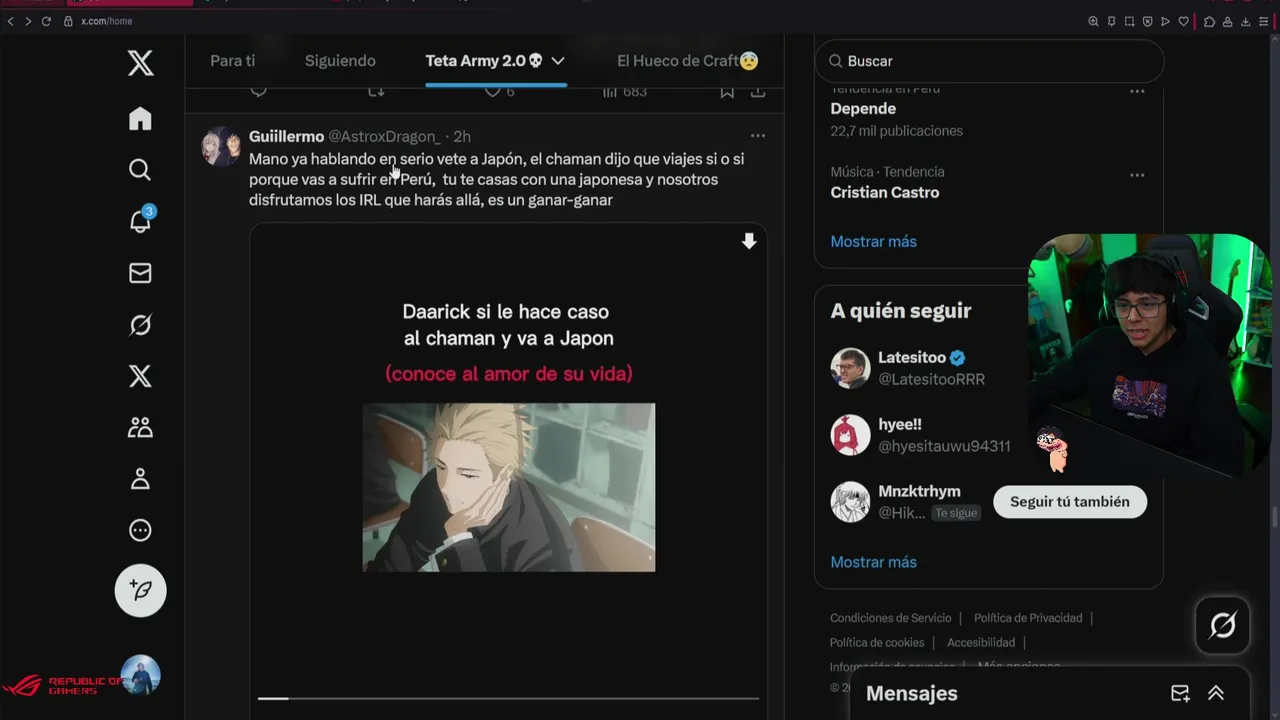The width and height of the screenshot is (1280, 720).
Task: Click Mostrar más under A quién seguir
Action: (x=873, y=562)
